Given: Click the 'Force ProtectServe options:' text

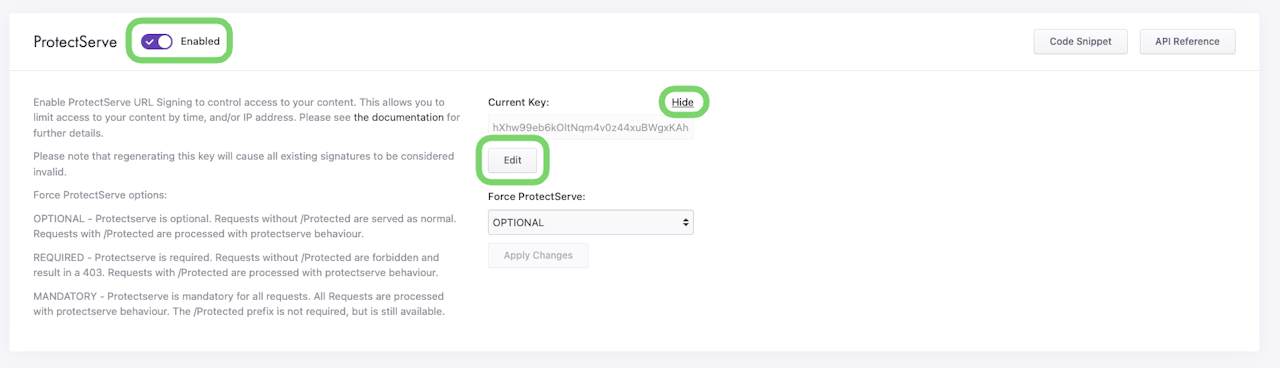Looking at the screenshot, I should (x=100, y=194).
